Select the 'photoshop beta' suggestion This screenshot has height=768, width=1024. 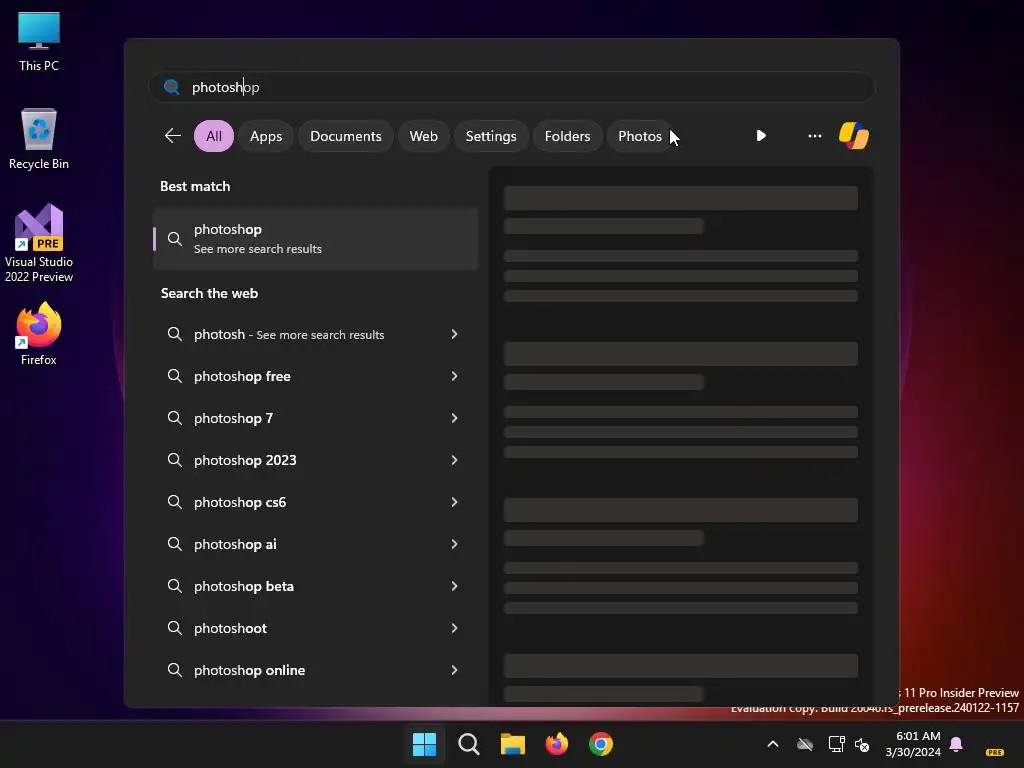(x=315, y=586)
